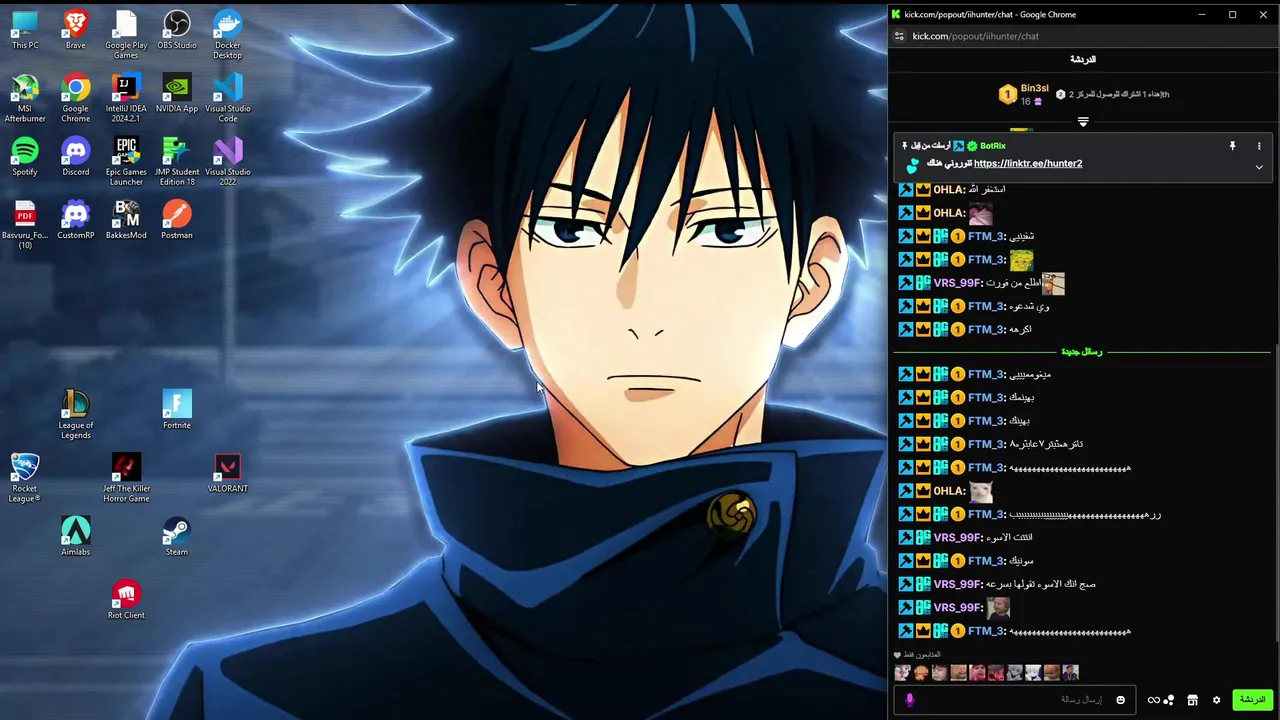Viewport: 1280px width, 720px height.
Task: Launch the Brave browser shortcut
Action: (75, 30)
